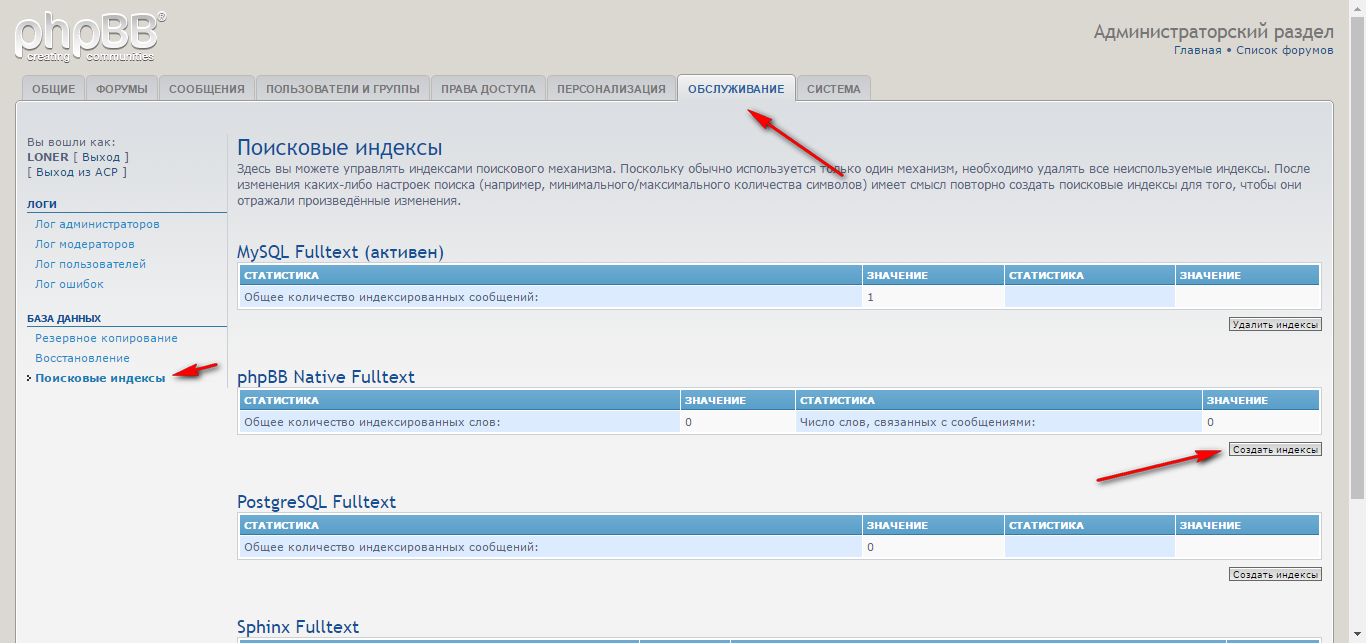Click the PostgreSQL Fulltext heading
The height and width of the screenshot is (643, 1366).
tap(317, 502)
